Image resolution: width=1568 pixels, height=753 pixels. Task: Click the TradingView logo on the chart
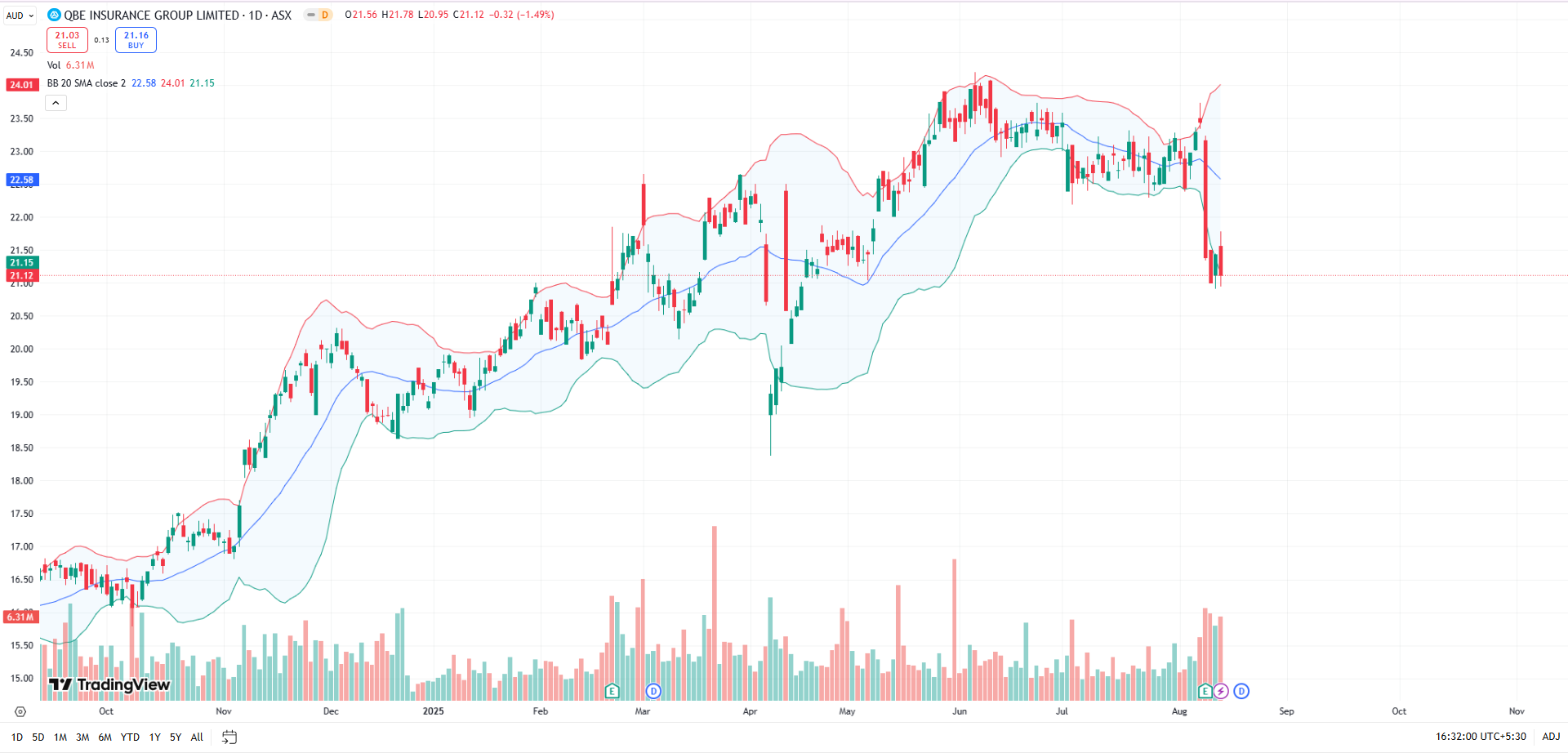109,684
